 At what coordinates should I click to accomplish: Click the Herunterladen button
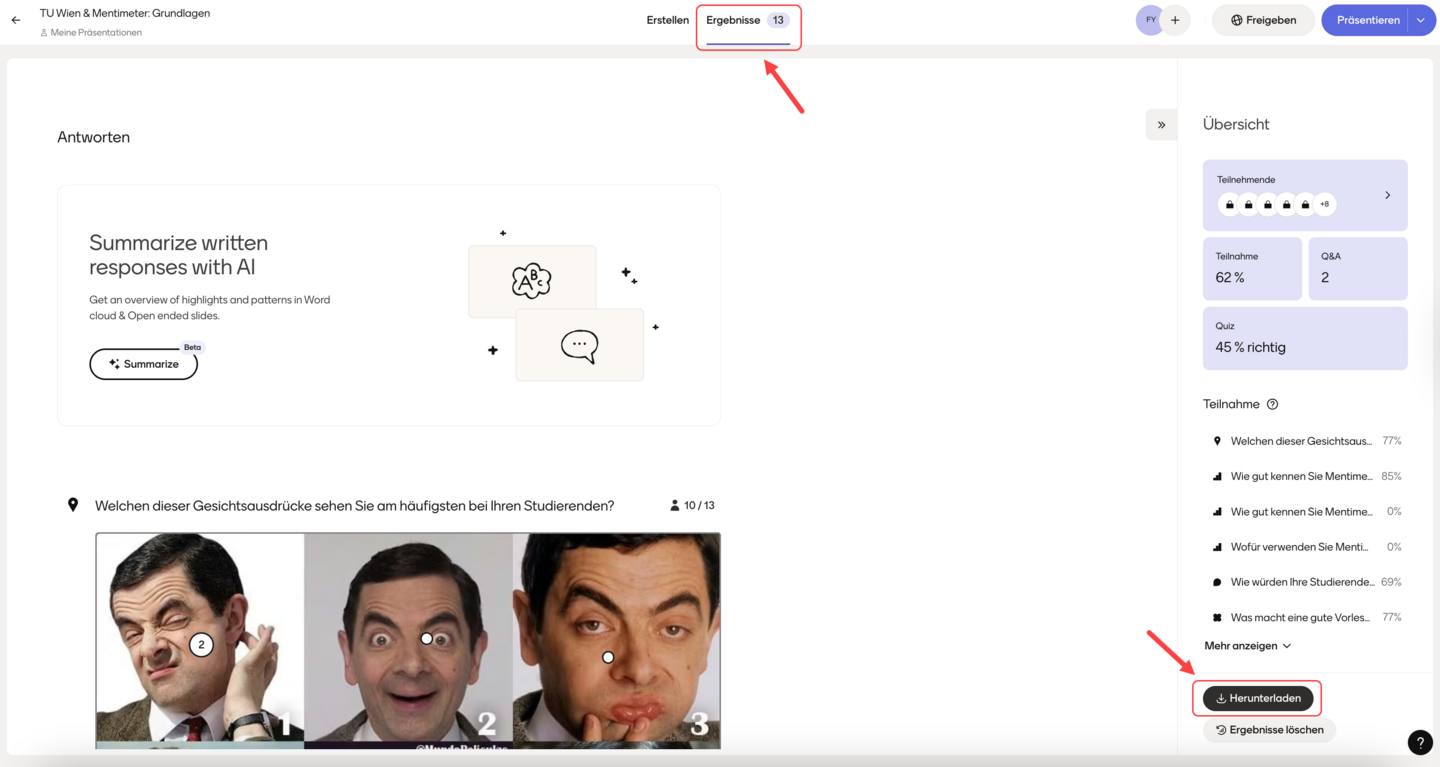click(1258, 698)
